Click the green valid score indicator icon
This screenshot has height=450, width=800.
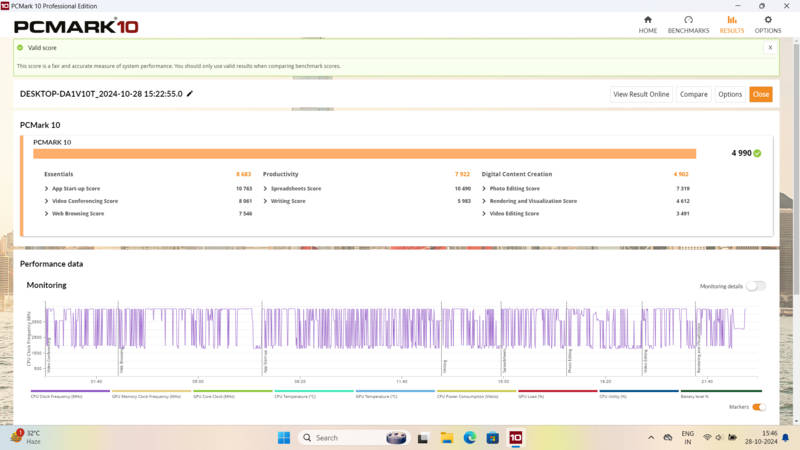pyautogui.click(x=20, y=47)
